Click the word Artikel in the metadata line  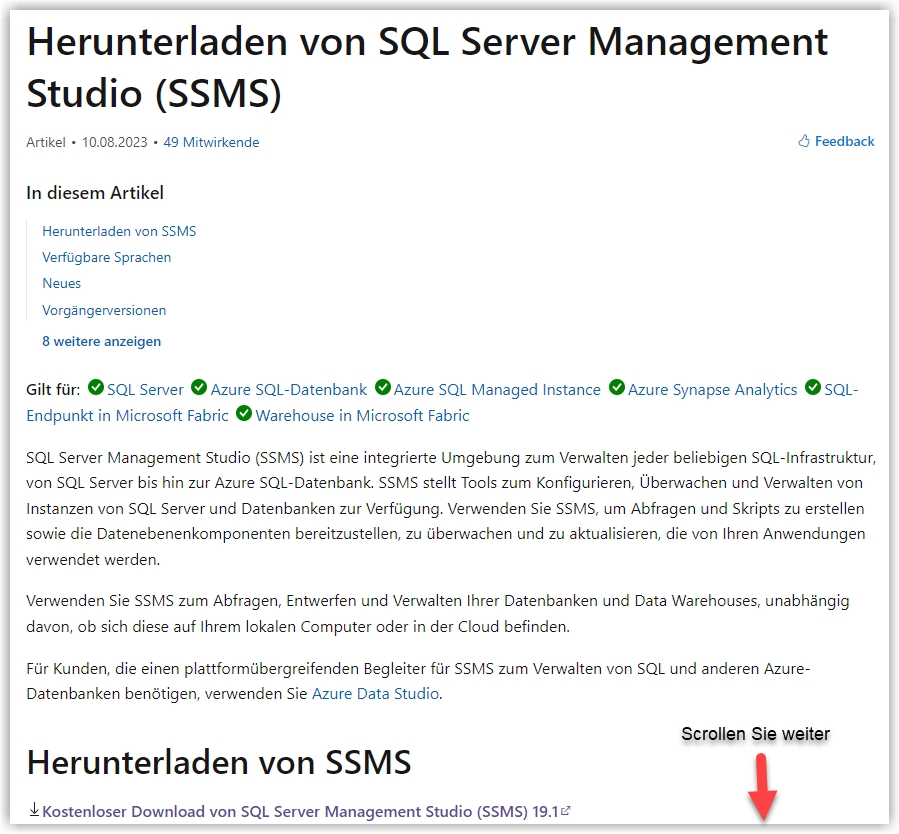coord(46,142)
